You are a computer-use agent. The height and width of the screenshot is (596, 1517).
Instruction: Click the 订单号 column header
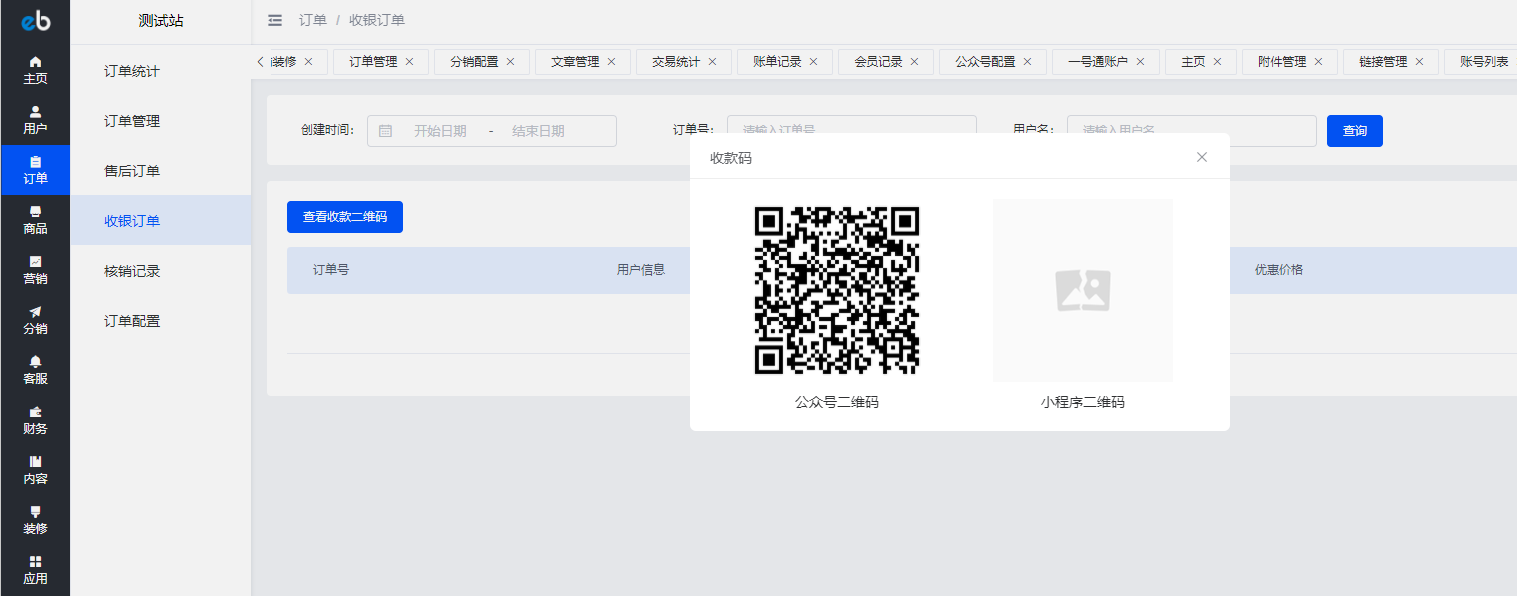331,270
